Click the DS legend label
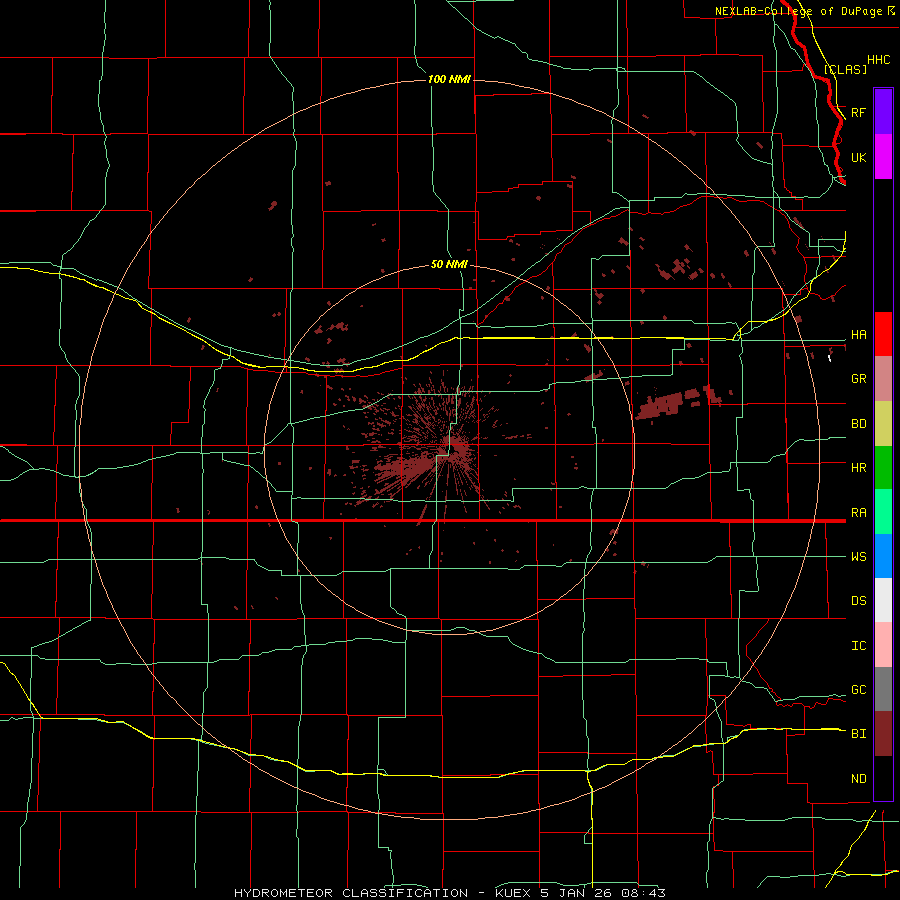The height and width of the screenshot is (900, 900). coord(858,601)
